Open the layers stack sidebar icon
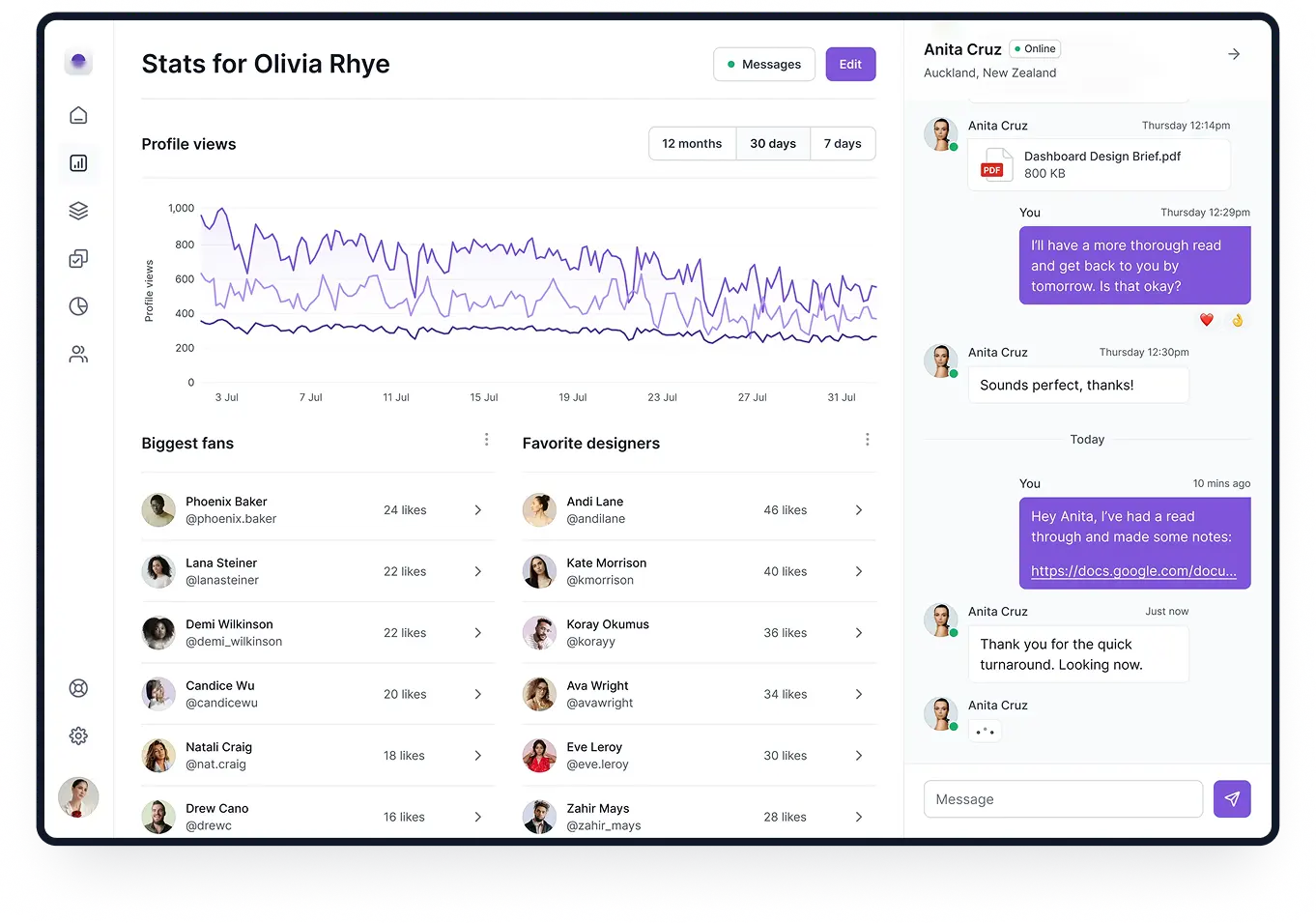The width and height of the screenshot is (1316, 923). click(78, 211)
